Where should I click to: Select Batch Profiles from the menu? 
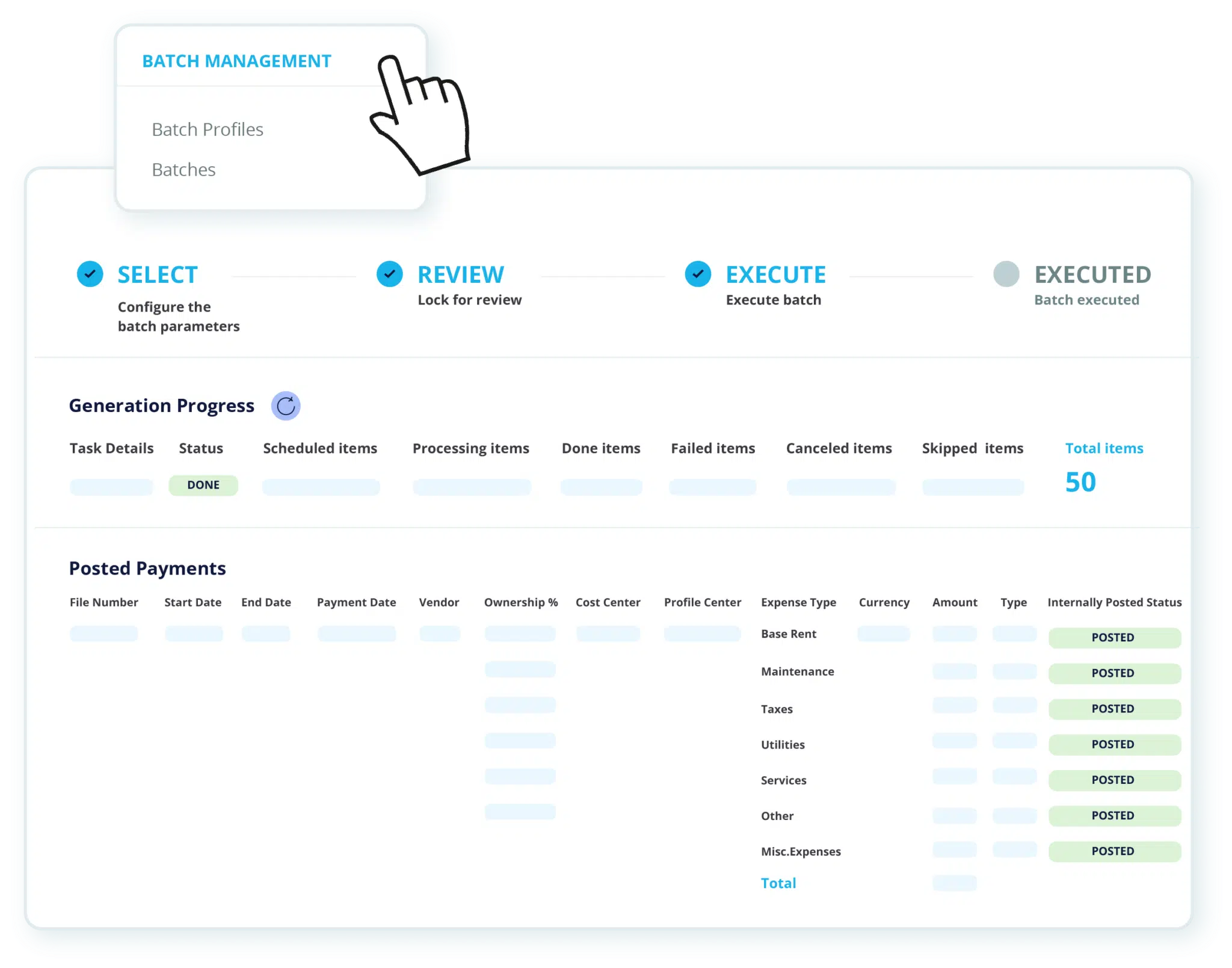point(207,129)
